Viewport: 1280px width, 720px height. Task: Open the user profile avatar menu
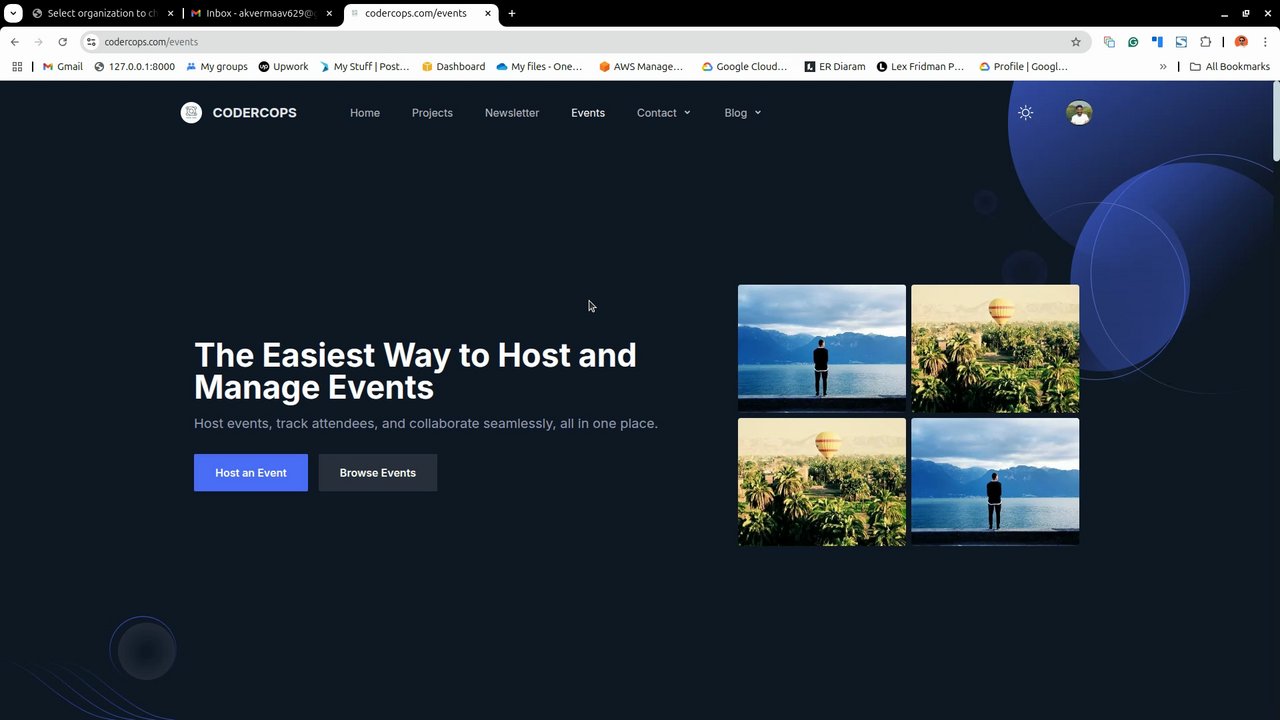coord(1079,113)
